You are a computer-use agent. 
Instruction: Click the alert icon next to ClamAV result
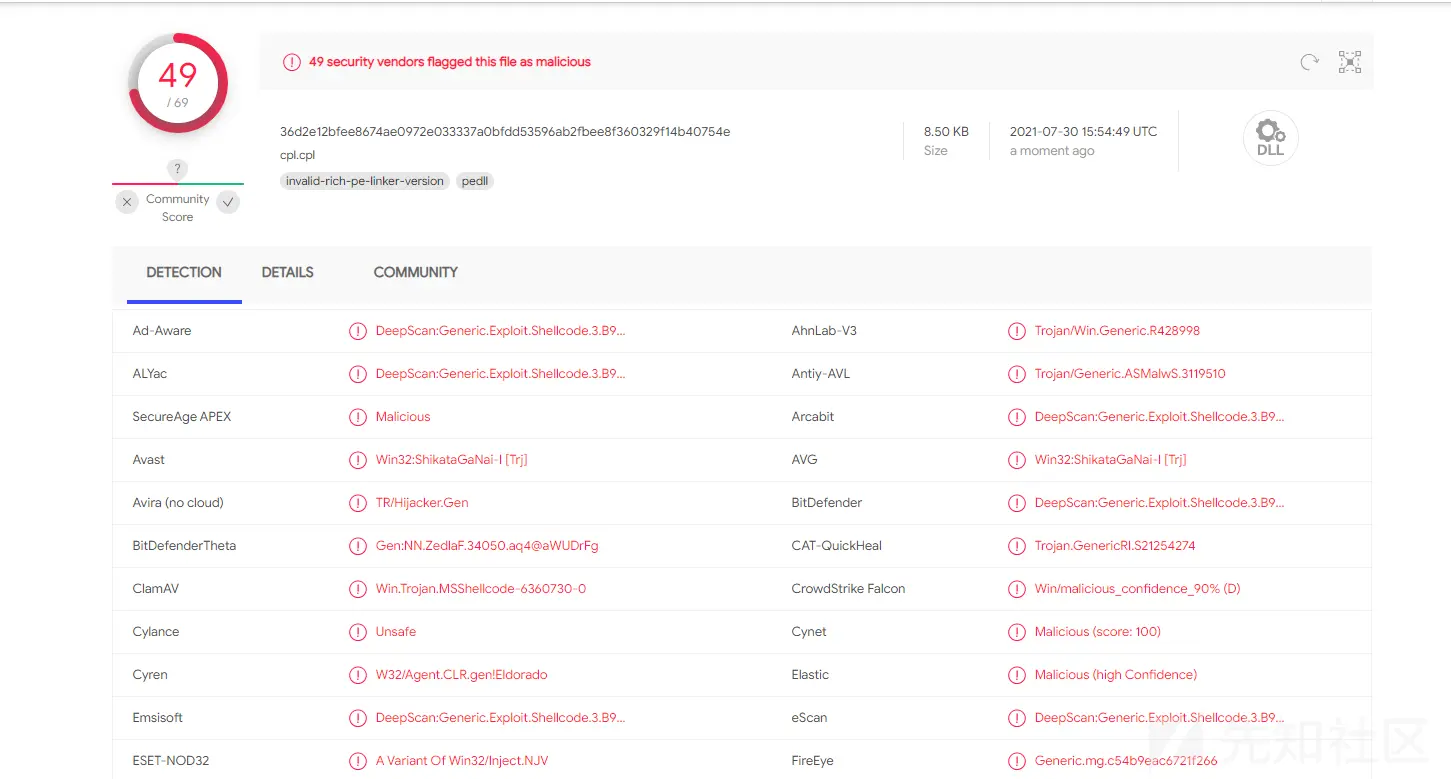(357, 589)
